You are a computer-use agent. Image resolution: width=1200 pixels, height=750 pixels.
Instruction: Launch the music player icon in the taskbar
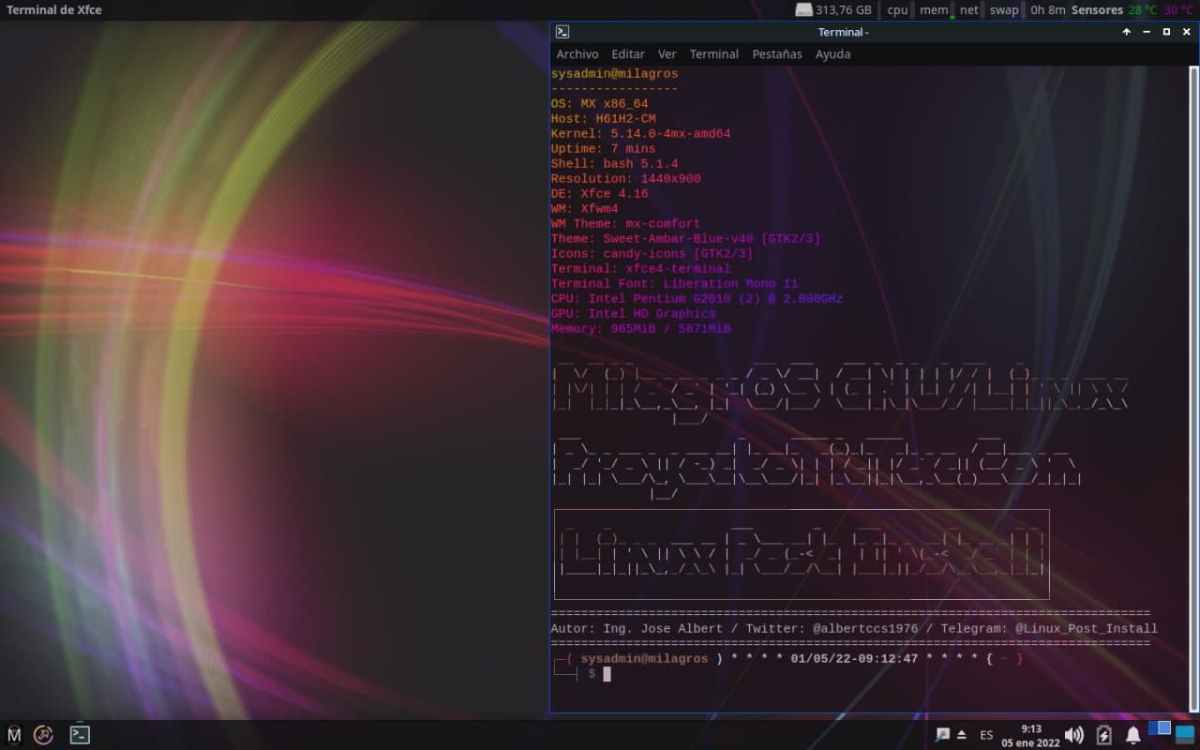pos(43,735)
